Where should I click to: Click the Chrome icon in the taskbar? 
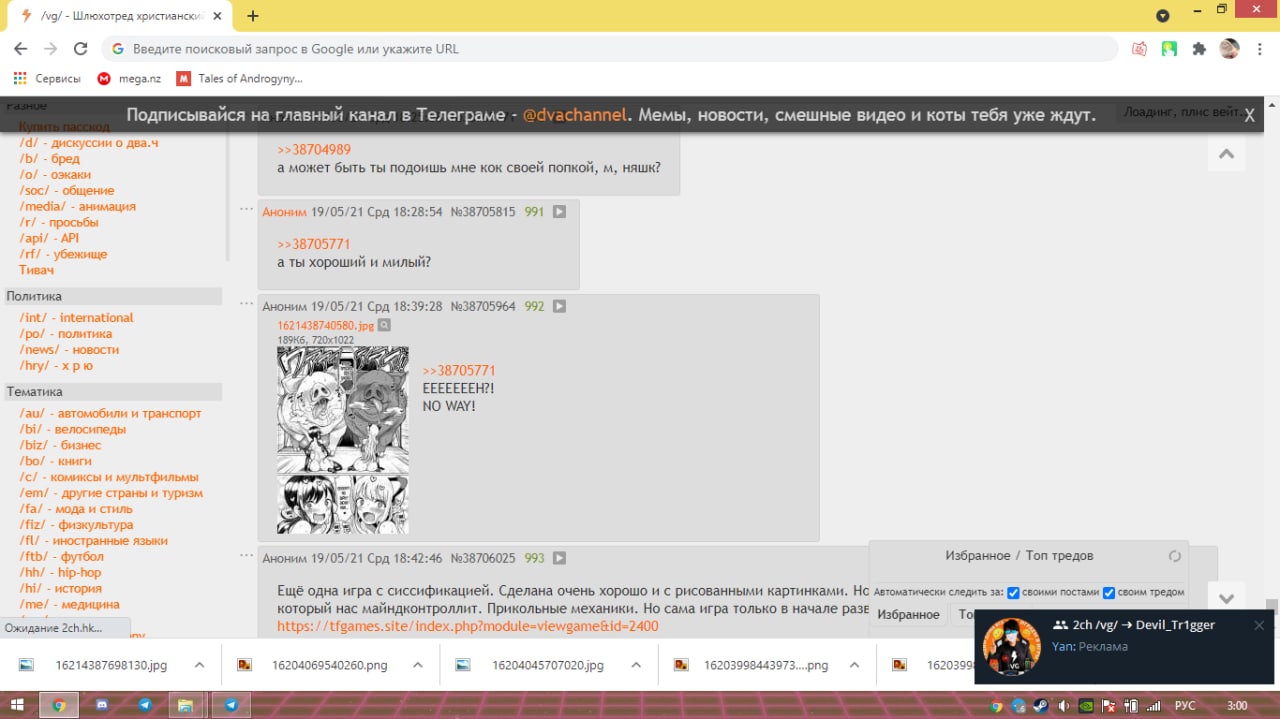click(x=58, y=705)
